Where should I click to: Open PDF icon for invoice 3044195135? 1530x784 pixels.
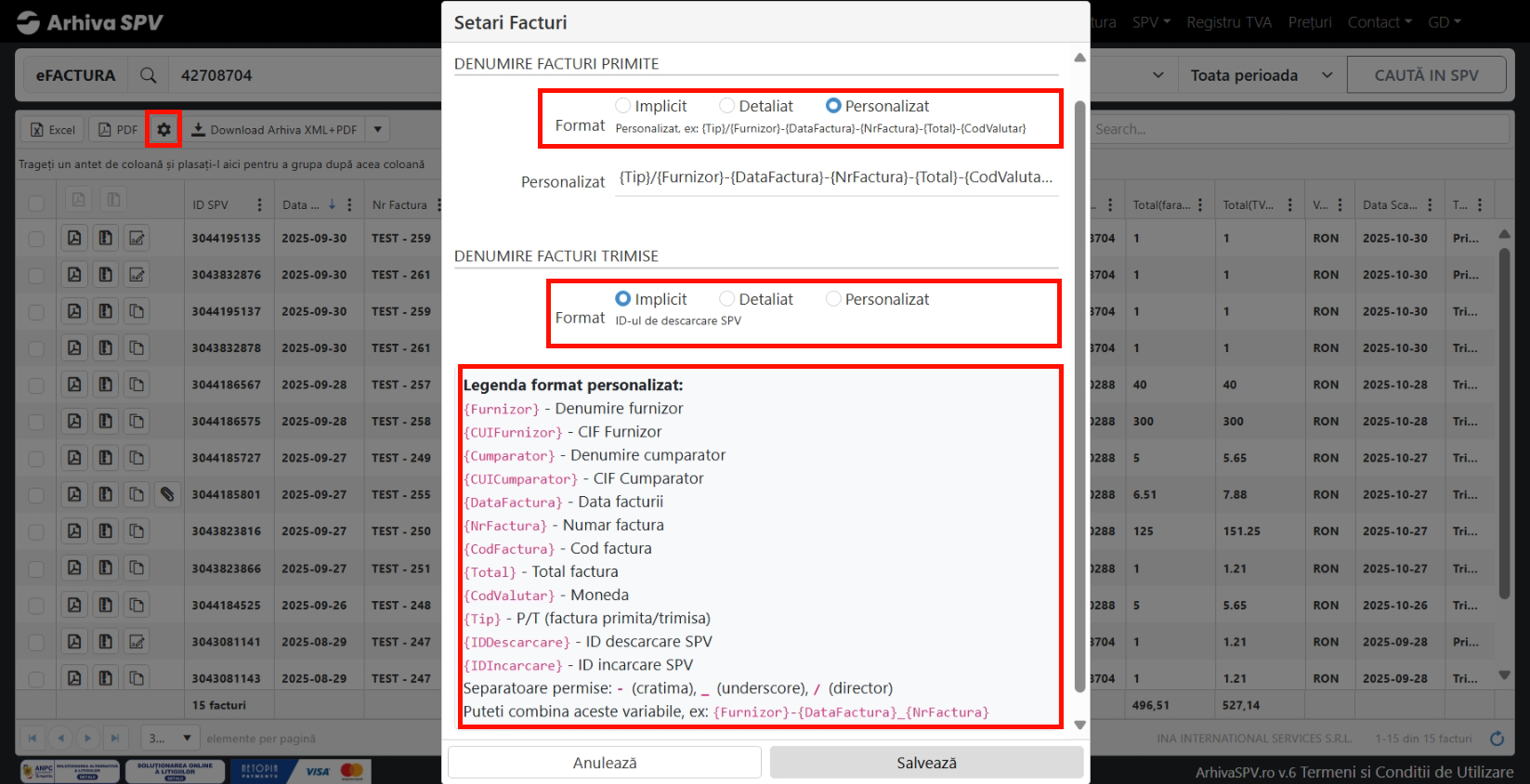(x=74, y=238)
